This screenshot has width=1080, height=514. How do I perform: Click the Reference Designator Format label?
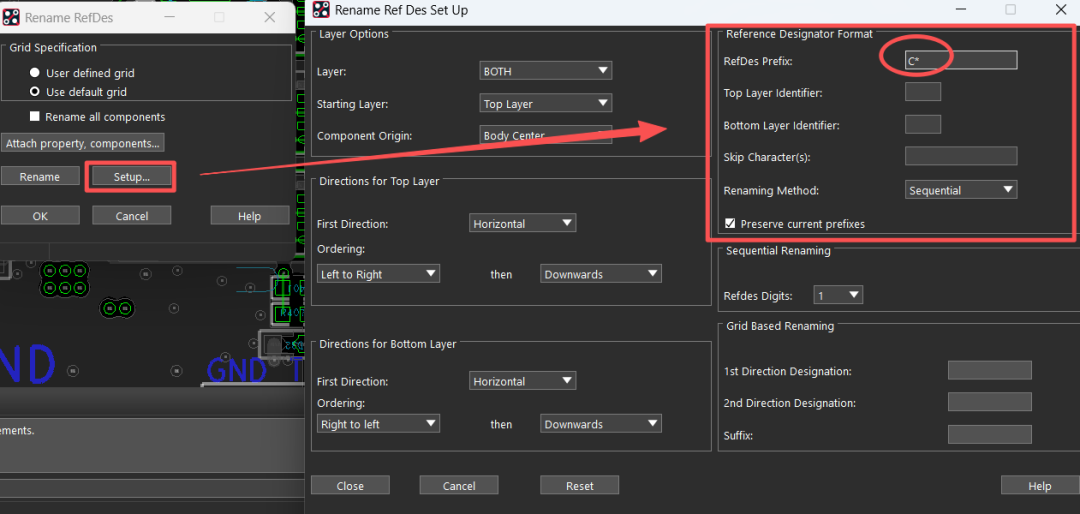799,34
